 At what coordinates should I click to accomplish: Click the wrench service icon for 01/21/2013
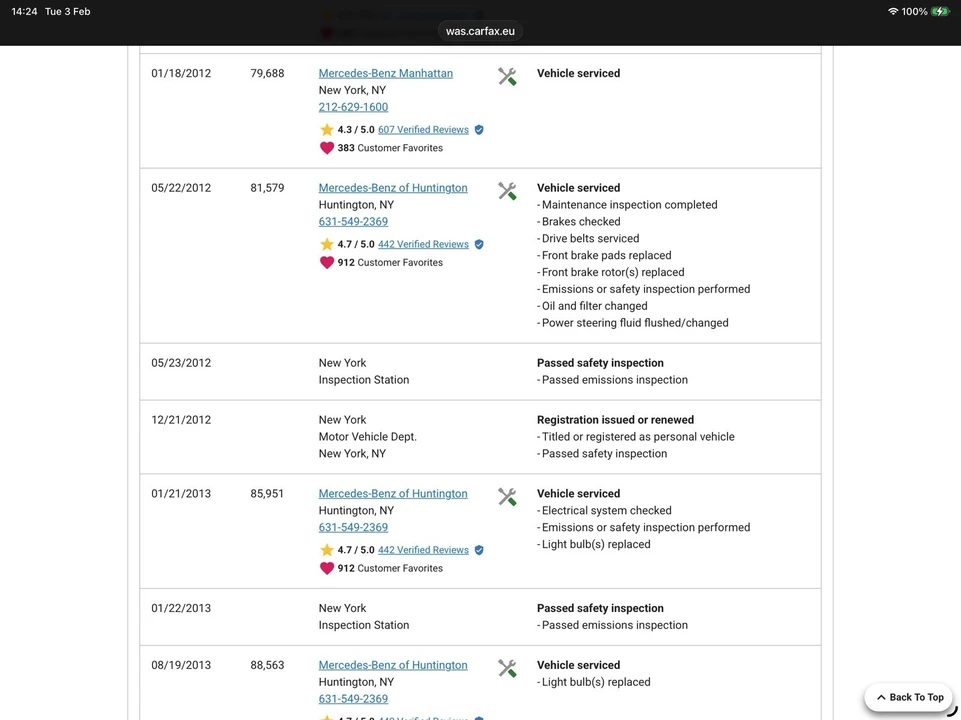pyautogui.click(x=507, y=496)
